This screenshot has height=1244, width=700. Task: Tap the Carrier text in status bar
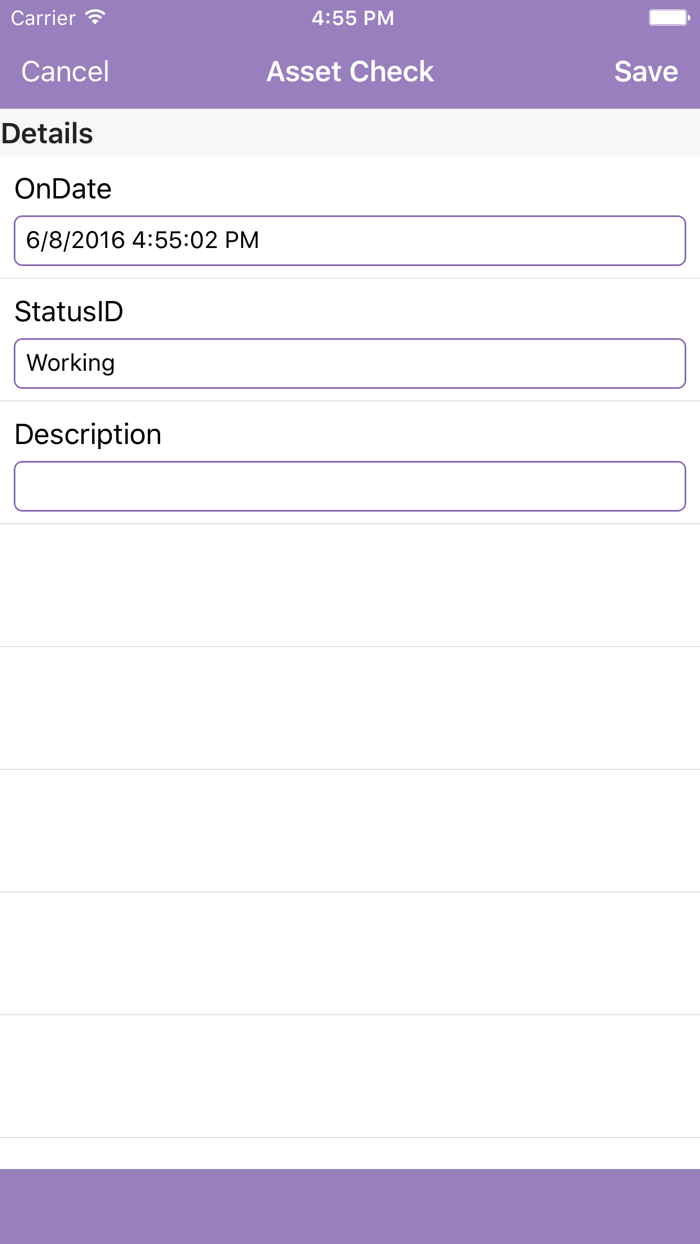coord(43,18)
